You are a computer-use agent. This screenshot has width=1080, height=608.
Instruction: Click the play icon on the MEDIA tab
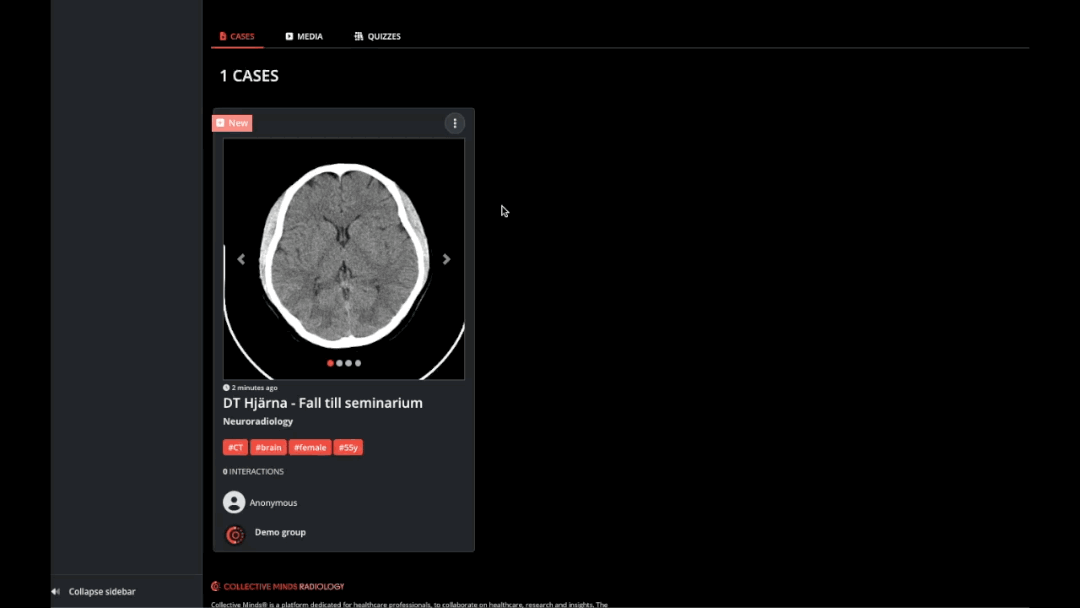(288, 36)
